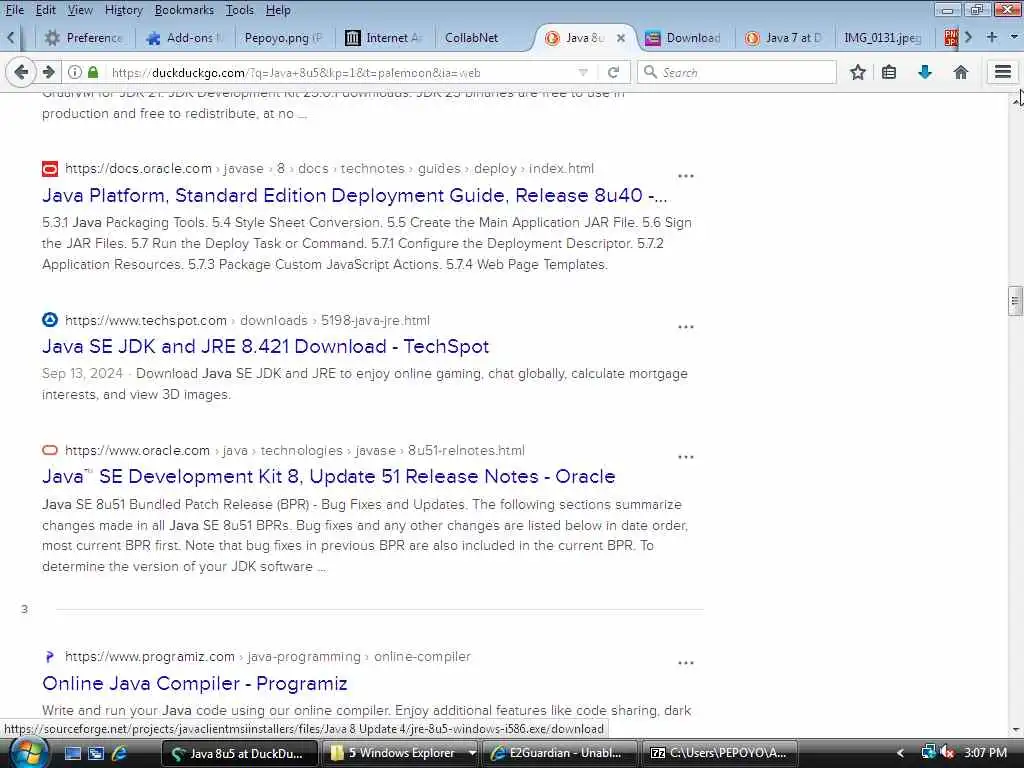Image resolution: width=1024 pixels, height=768 pixels.
Task: Open Java SE Development Kit 8 Update 51 link
Action: (x=328, y=476)
